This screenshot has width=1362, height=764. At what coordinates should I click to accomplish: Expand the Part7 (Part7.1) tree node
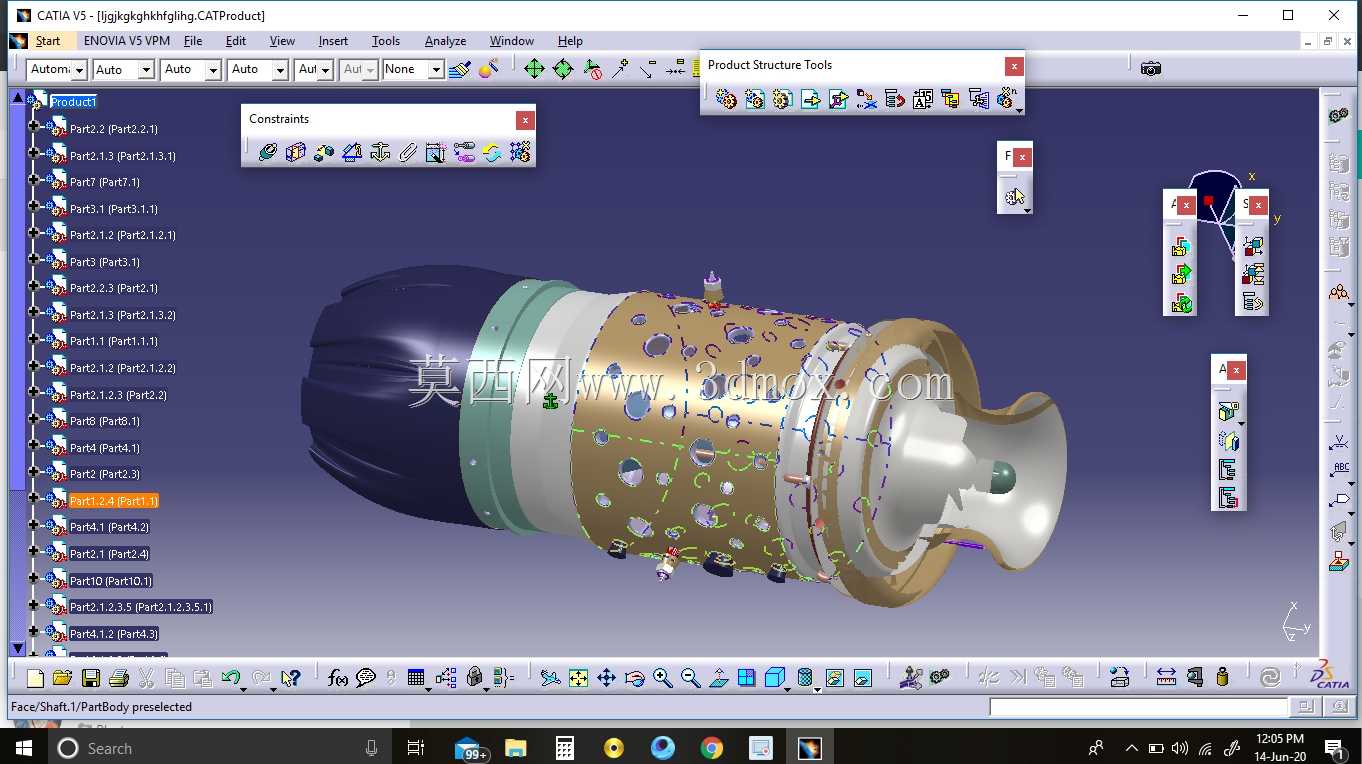33,180
